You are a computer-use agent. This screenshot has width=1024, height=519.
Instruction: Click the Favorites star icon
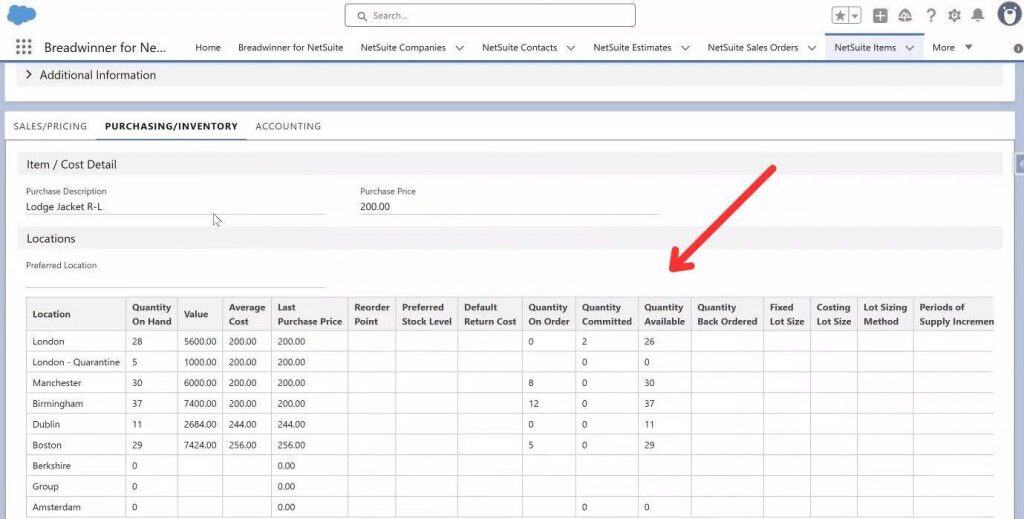click(x=840, y=16)
